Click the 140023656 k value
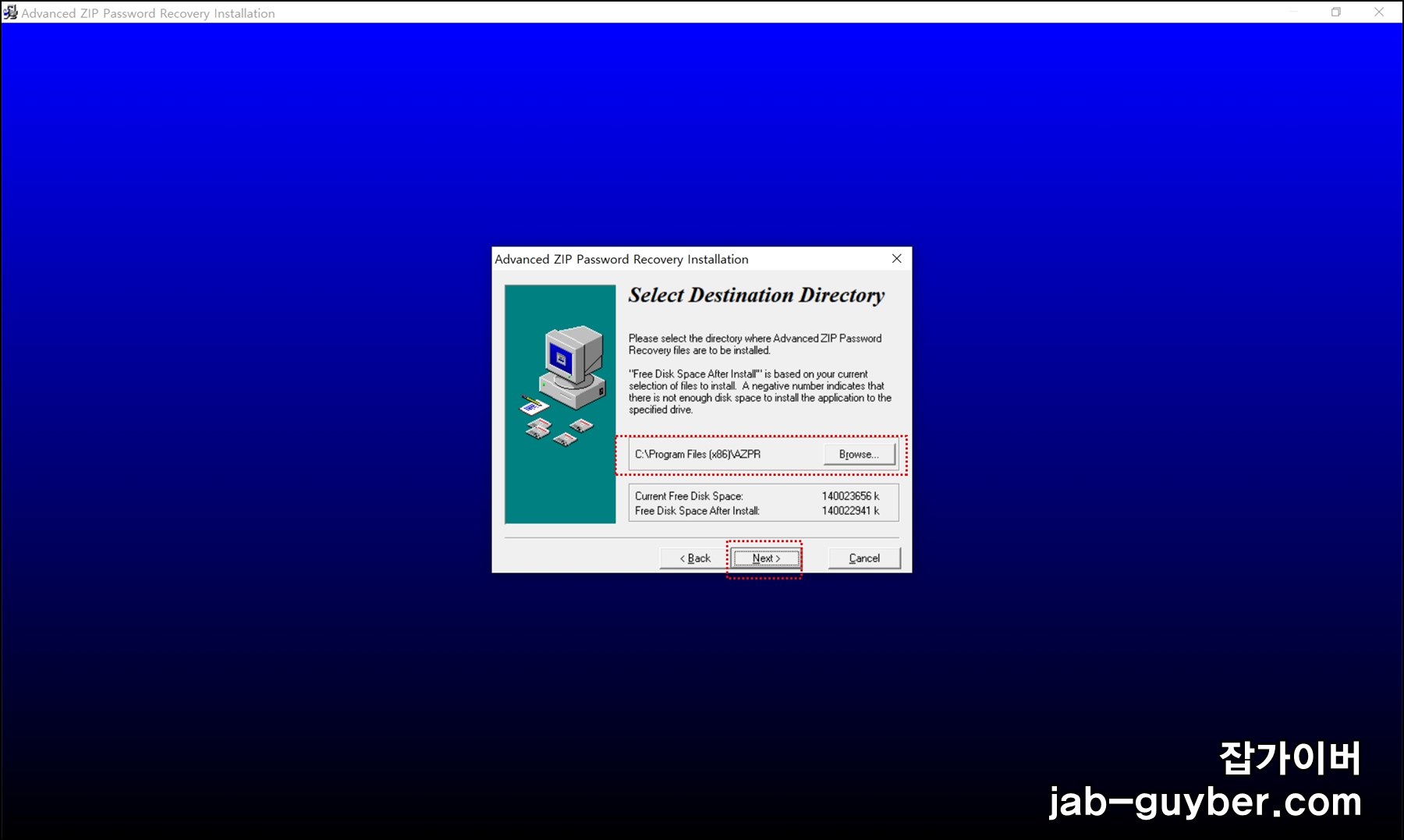The image size is (1404, 840). pyautogui.click(x=850, y=496)
